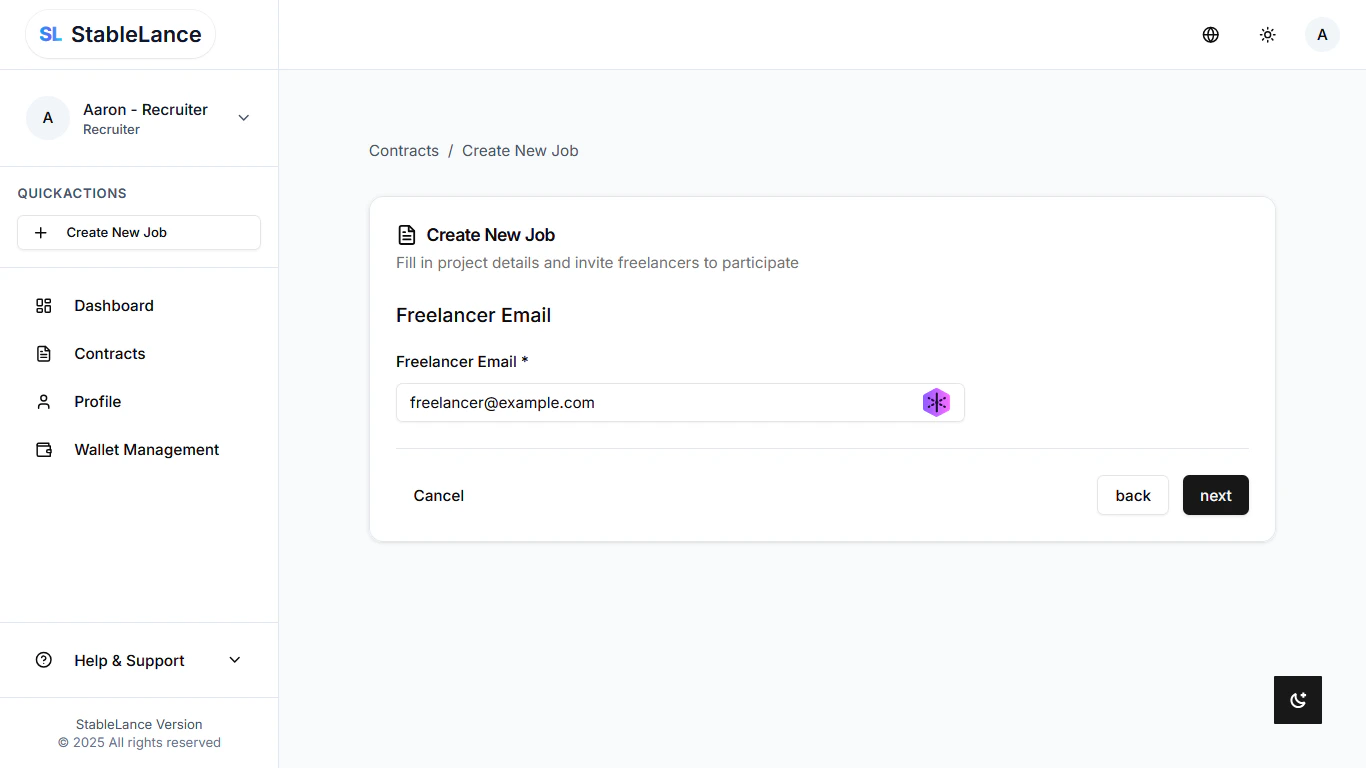Toggle dark mode with the moon button
The width and height of the screenshot is (1366, 768).
pos(1297,700)
